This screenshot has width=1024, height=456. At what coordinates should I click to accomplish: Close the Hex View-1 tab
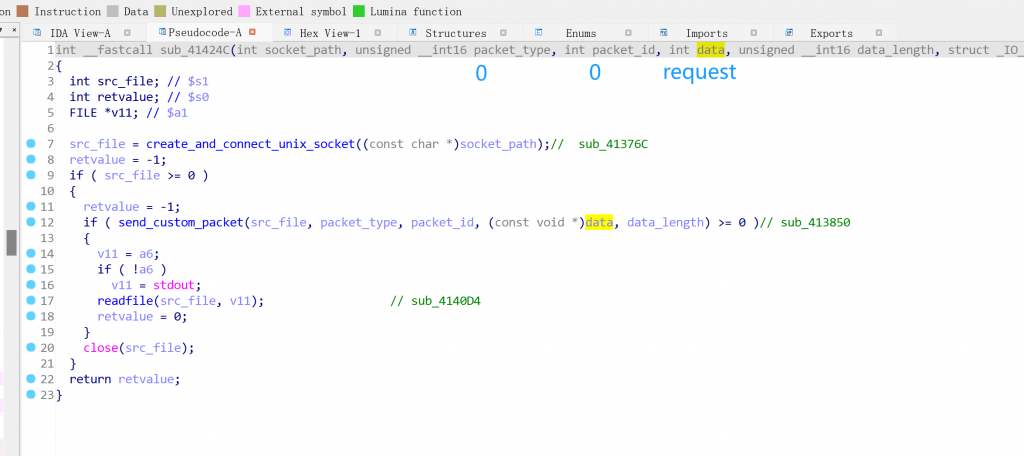[376, 33]
